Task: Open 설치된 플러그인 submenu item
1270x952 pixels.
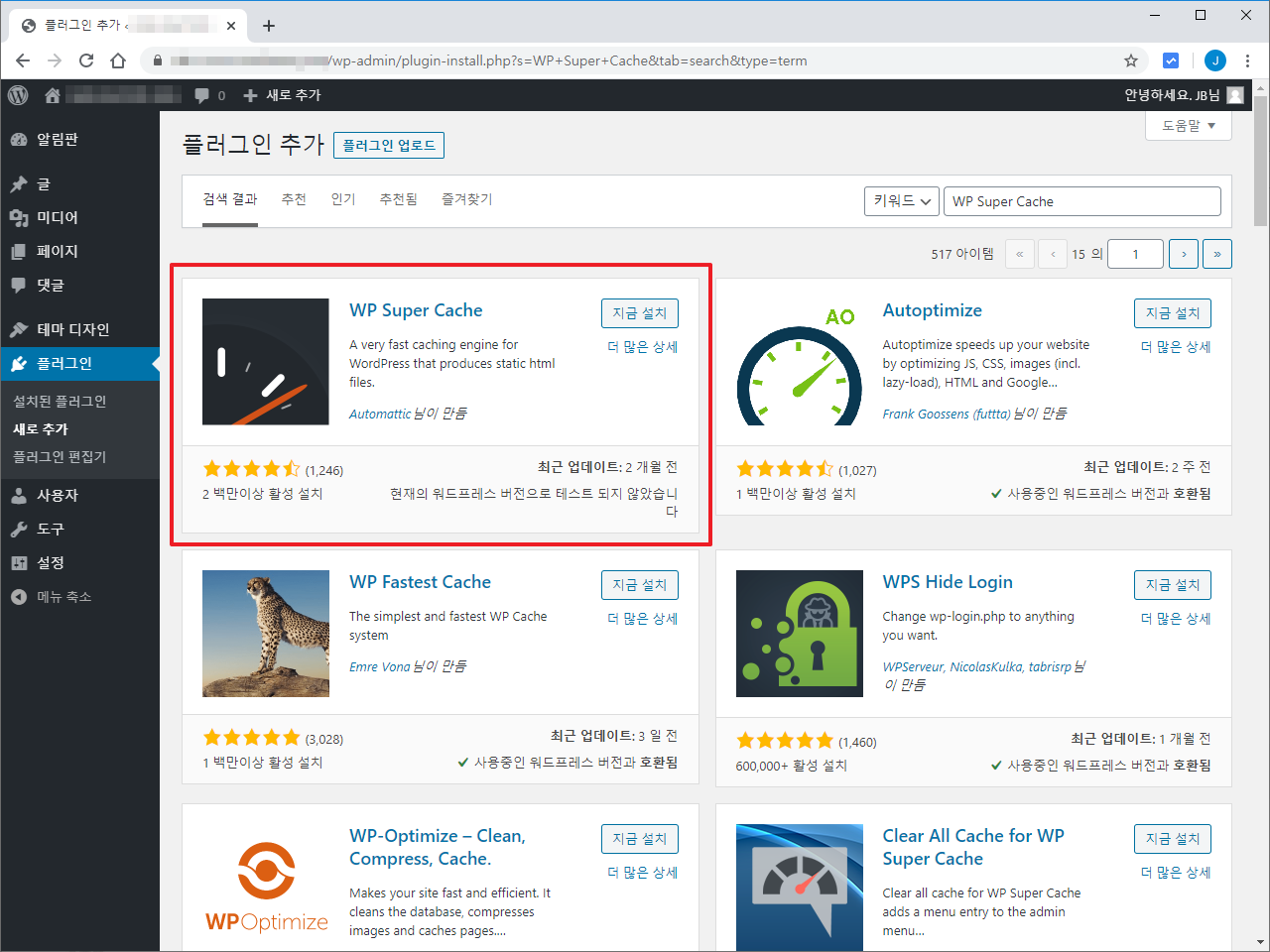Action: (60, 402)
